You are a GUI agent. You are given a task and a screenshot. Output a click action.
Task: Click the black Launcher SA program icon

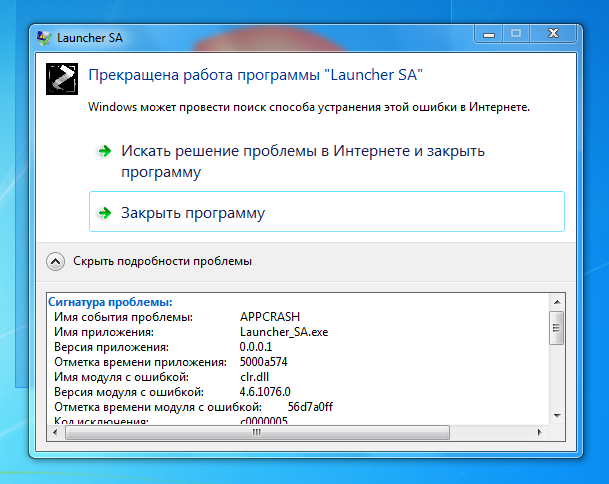62,79
